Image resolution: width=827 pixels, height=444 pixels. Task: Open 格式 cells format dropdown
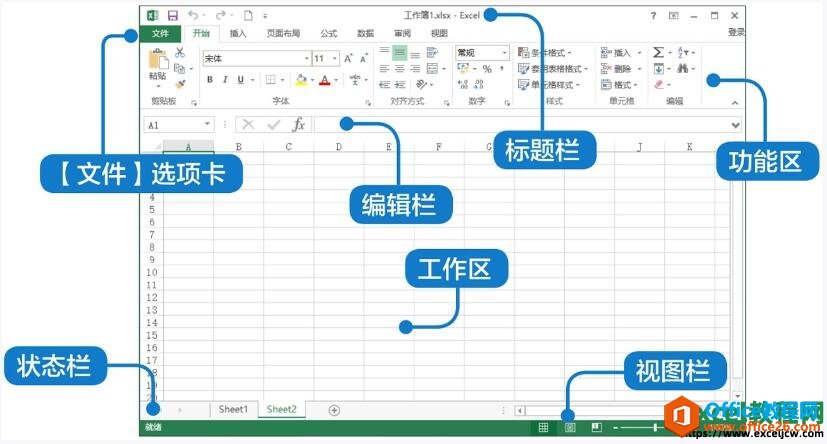pyautogui.click(x=620, y=84)
